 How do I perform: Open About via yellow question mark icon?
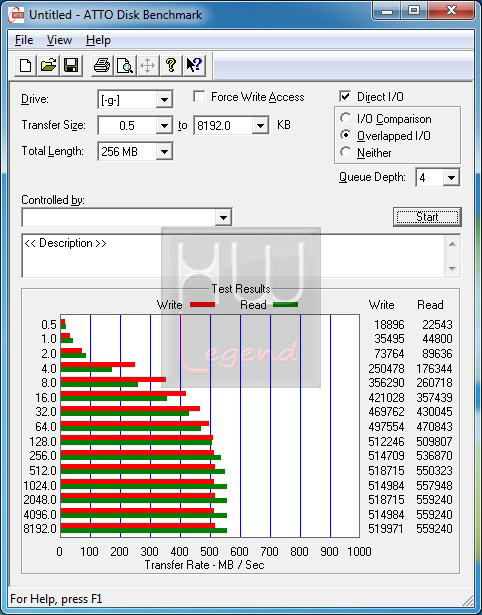tap(171, 65)
